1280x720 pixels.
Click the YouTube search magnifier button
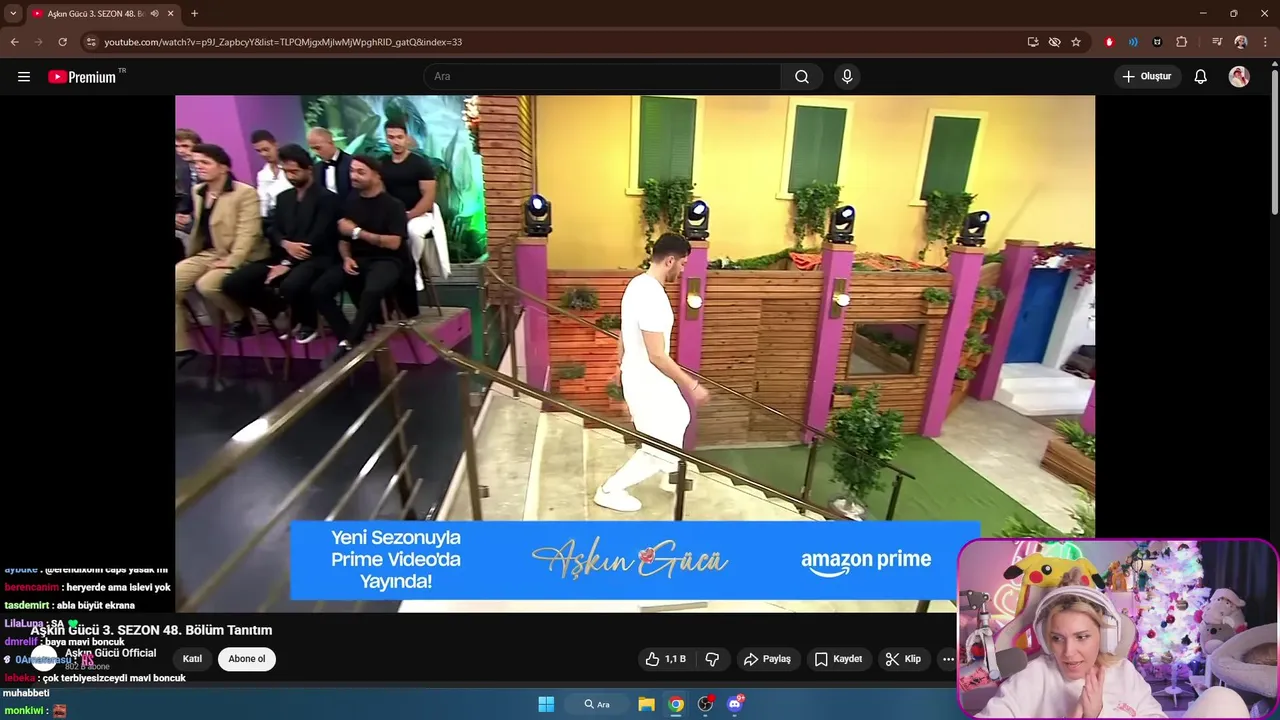coord(802,77)
